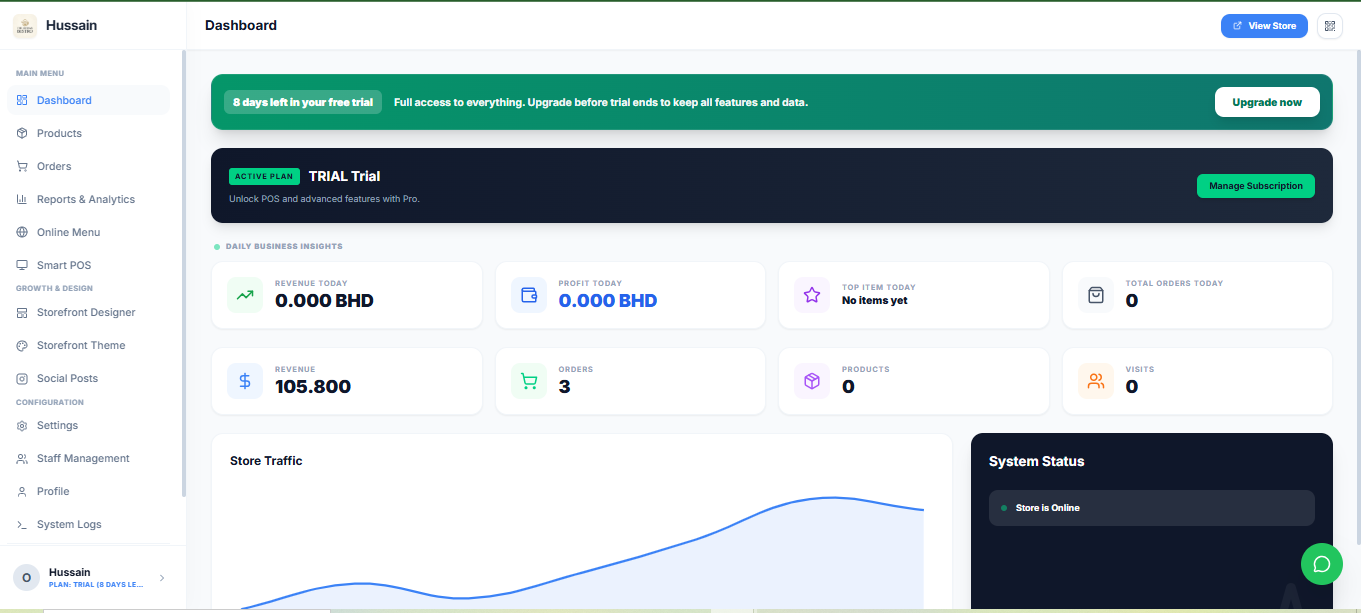This screenshot has width=1361, height=613.
Task: Click the Revenue Today trending arrow icon
Action: click(x=245, y=295)
